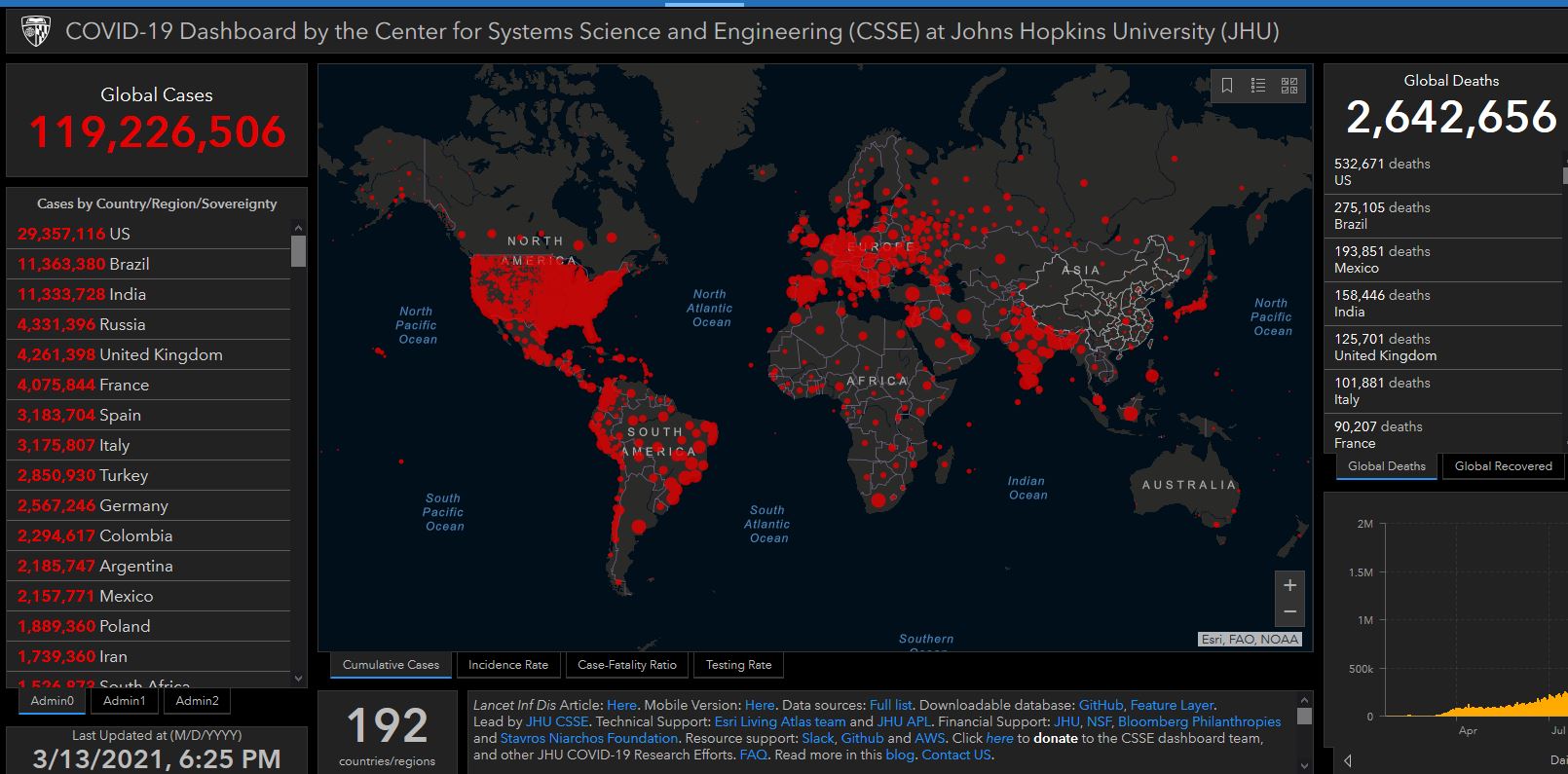Viewport: 1568px width, 774px height.
Task: Zoom in on the map with plus
Action: (1289, 585)
